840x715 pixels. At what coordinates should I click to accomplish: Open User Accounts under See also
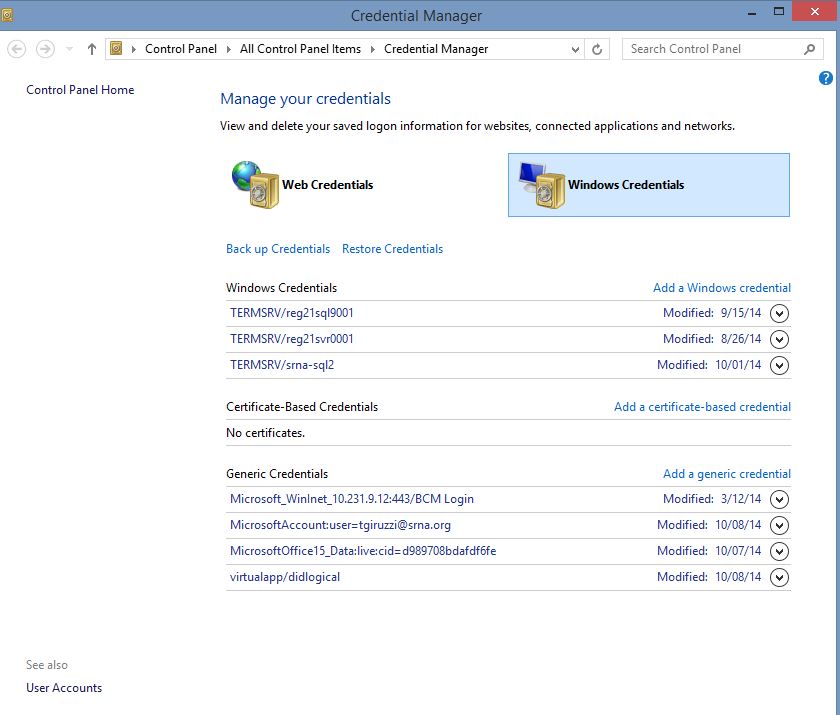(x=64, y=688)
